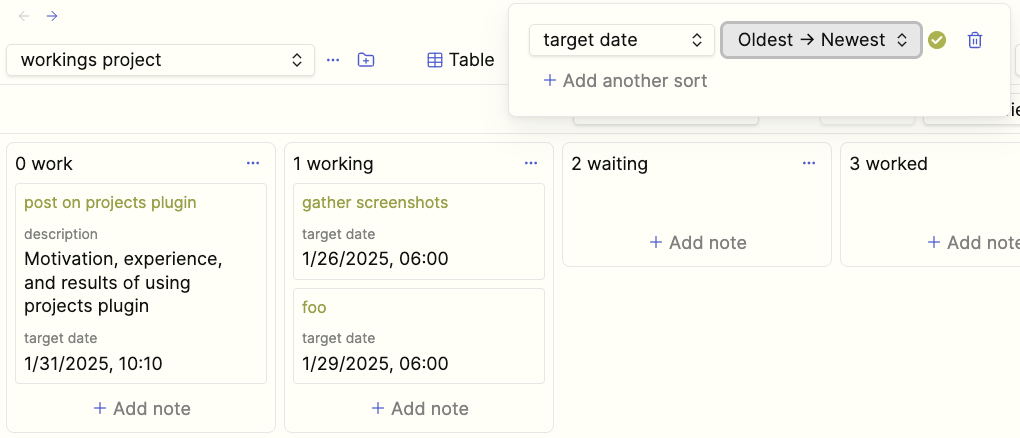Image resolution: width=1020 pixels, height=438 pixels.
Task: Open the '2 waiting' column options menu
Action: pos(809,163)
